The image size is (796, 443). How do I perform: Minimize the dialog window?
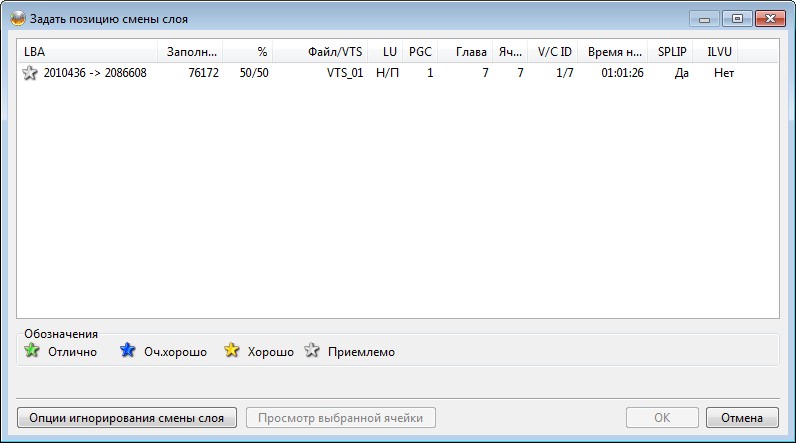point(704,19)
